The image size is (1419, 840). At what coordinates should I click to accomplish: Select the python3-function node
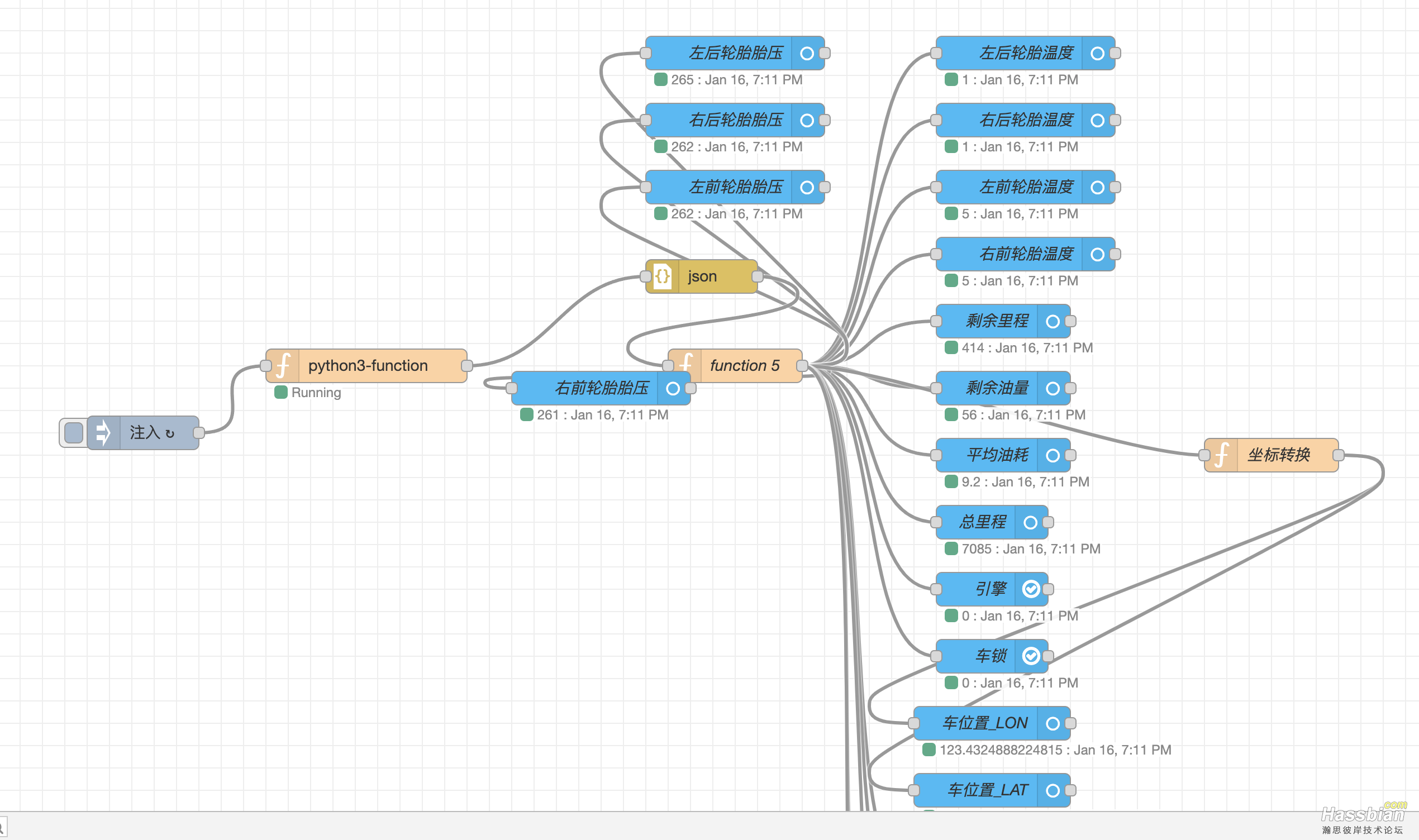(x=366, y=366)
